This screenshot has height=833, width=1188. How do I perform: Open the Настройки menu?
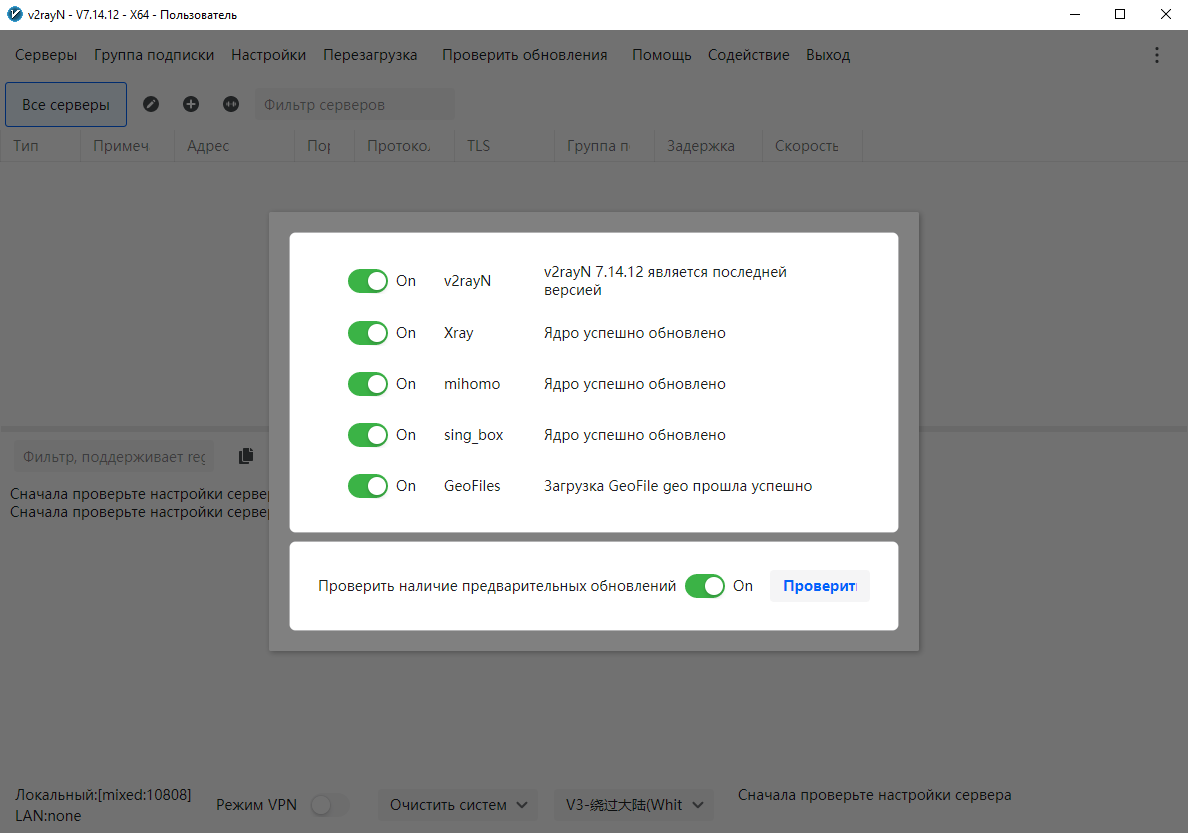point(268,55)
